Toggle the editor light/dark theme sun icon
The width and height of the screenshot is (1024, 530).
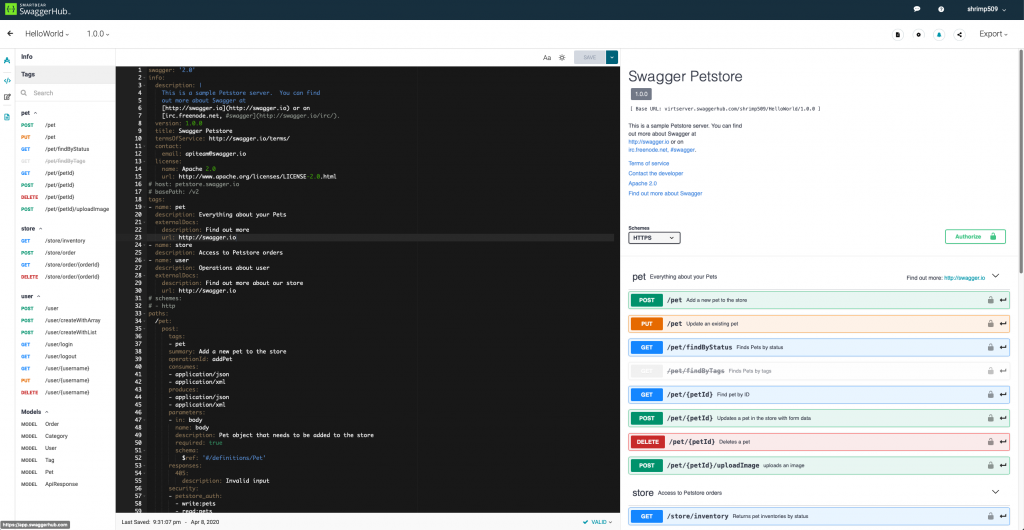tap(562, 57)
